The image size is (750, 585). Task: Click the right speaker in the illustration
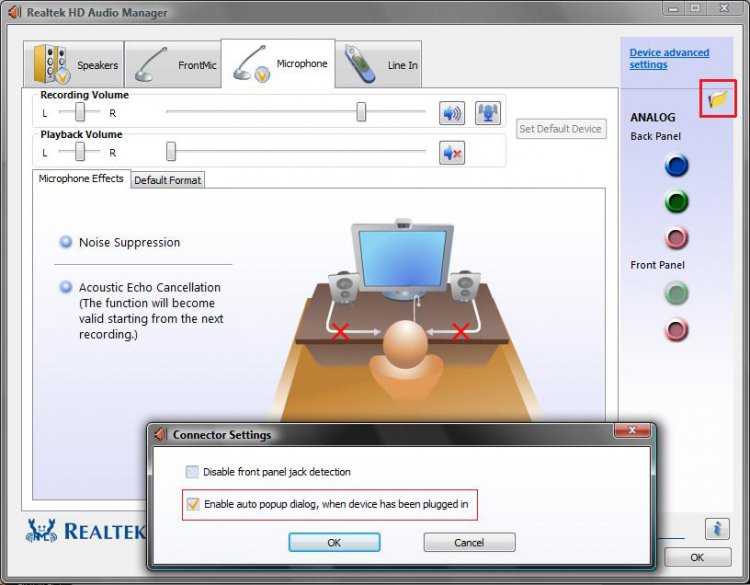tap(464, 287)
